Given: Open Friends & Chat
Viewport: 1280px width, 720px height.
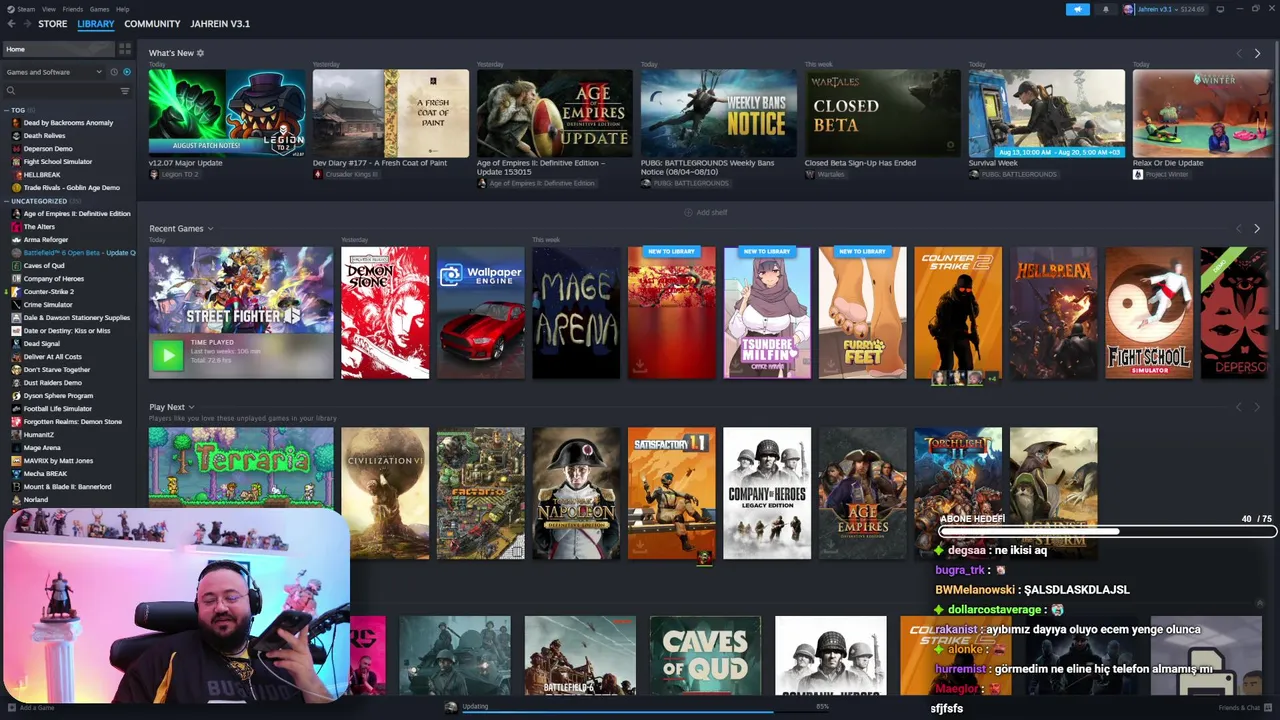Looking at the screenshot, I should (1243, 708).
